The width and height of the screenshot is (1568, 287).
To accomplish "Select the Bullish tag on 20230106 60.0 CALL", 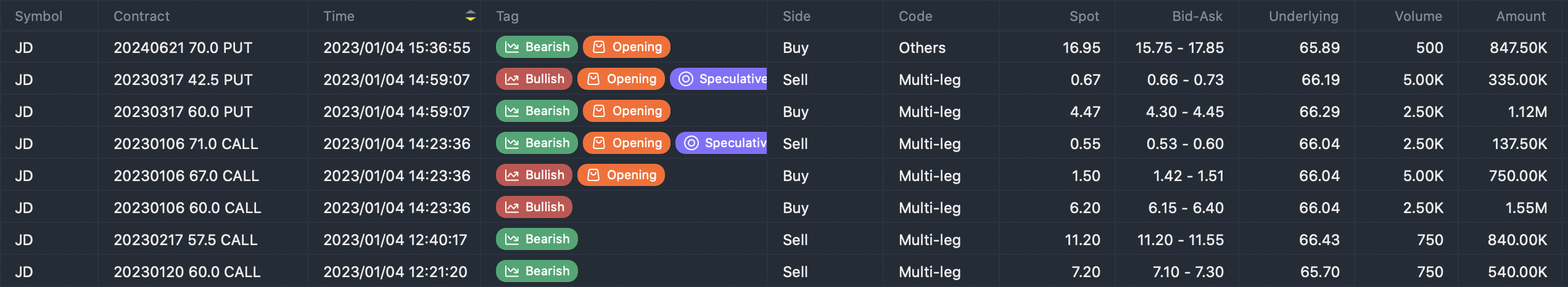I will click(x=534, y=207).
